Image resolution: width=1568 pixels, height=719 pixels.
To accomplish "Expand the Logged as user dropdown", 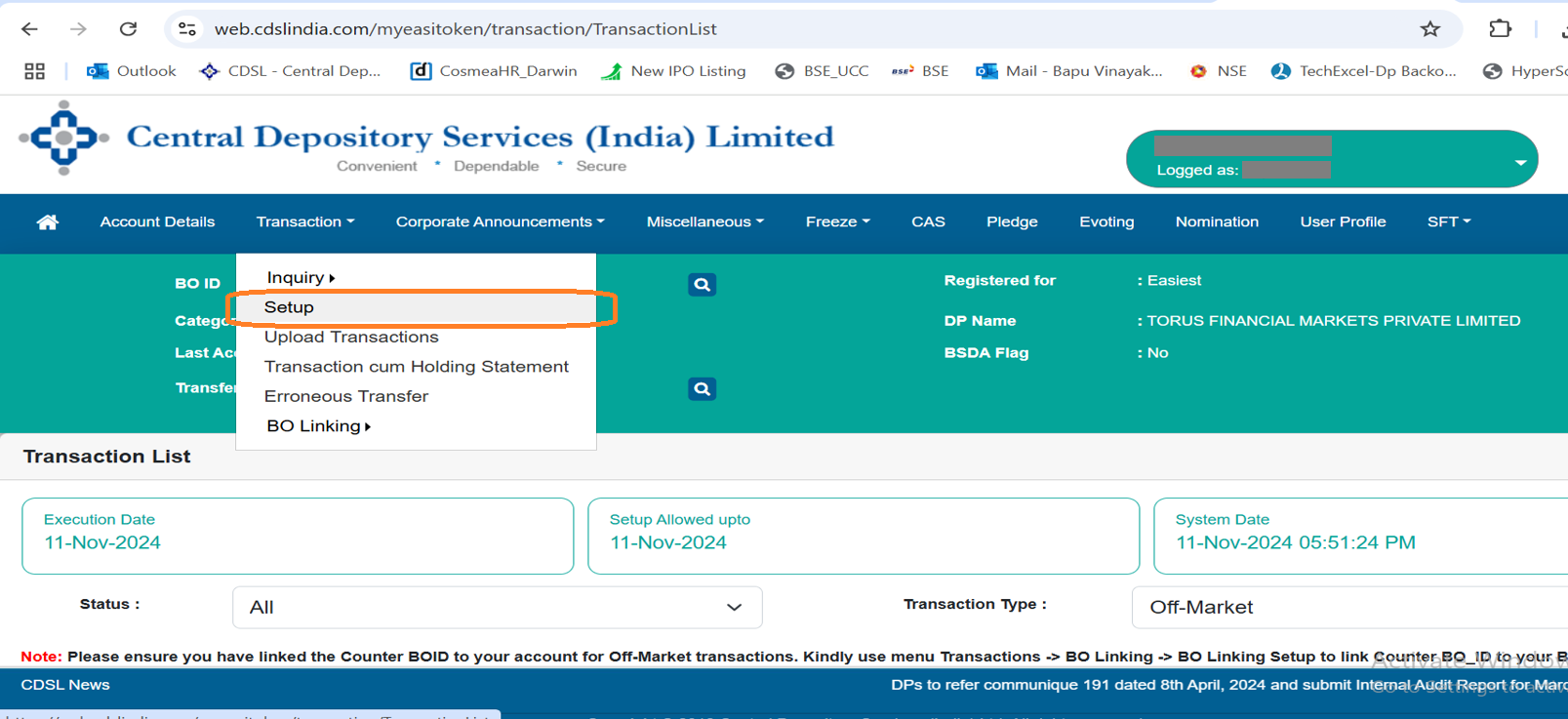I will (x=1519, y=162).
